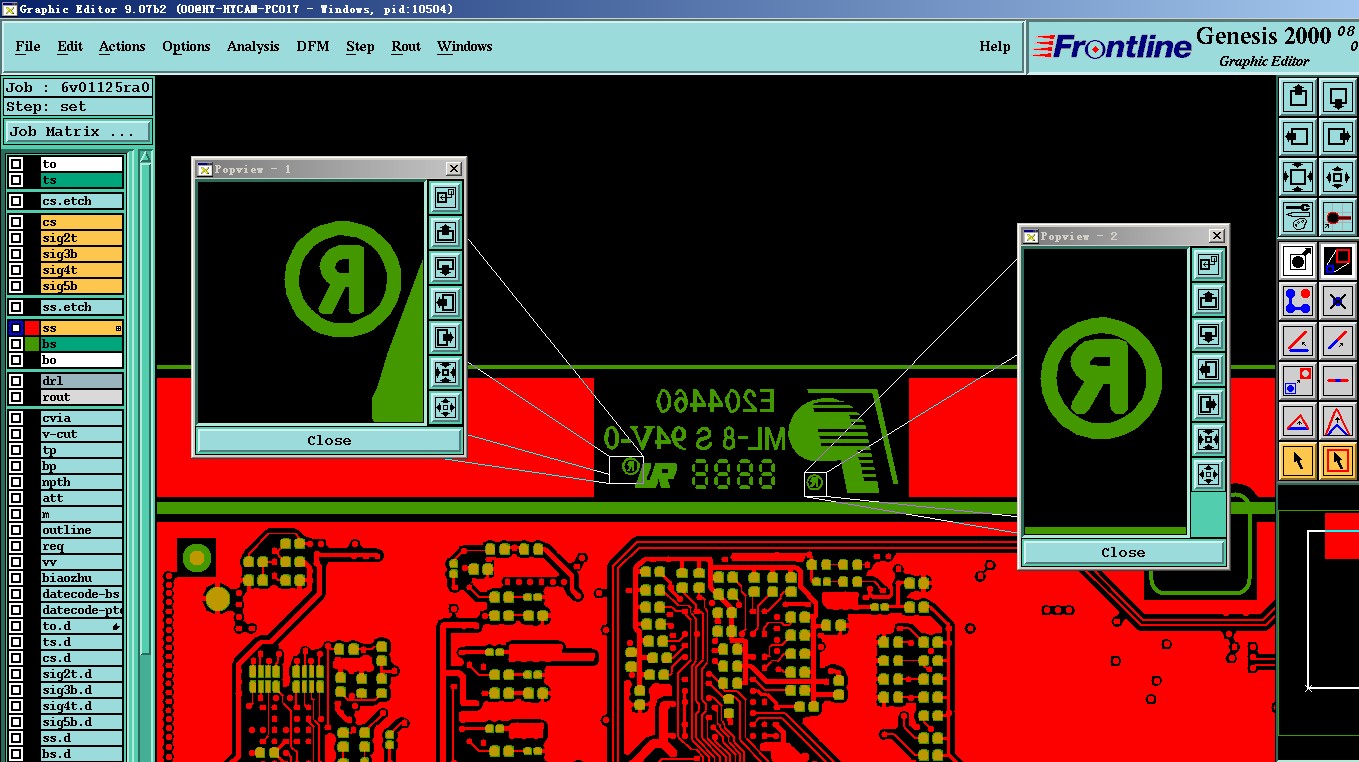Click the green color swatch of layer bs
This screenshot has height=762, width=1359.
tap(32, 344)
